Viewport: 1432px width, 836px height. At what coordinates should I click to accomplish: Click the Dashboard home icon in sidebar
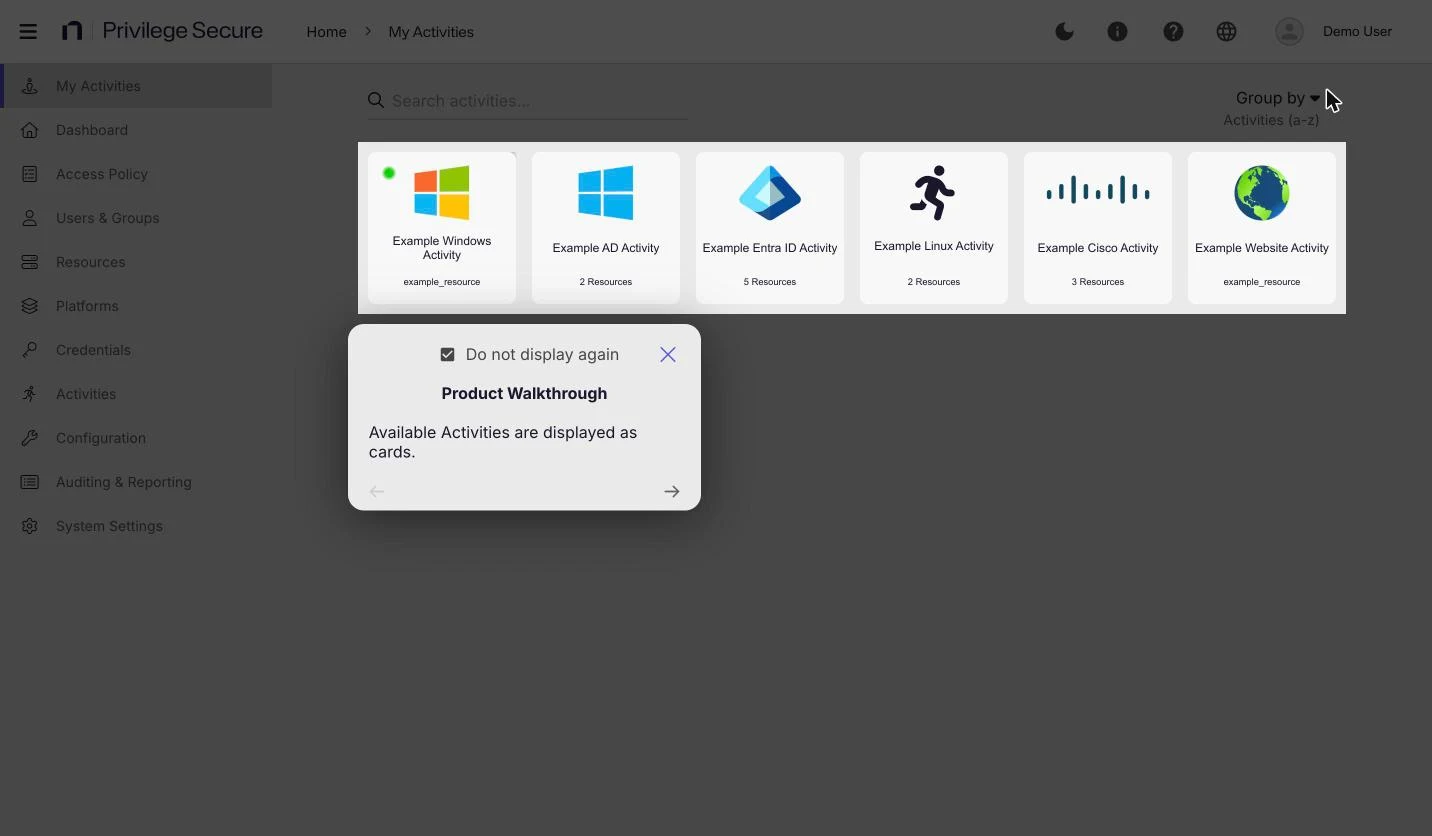[30, 130]
